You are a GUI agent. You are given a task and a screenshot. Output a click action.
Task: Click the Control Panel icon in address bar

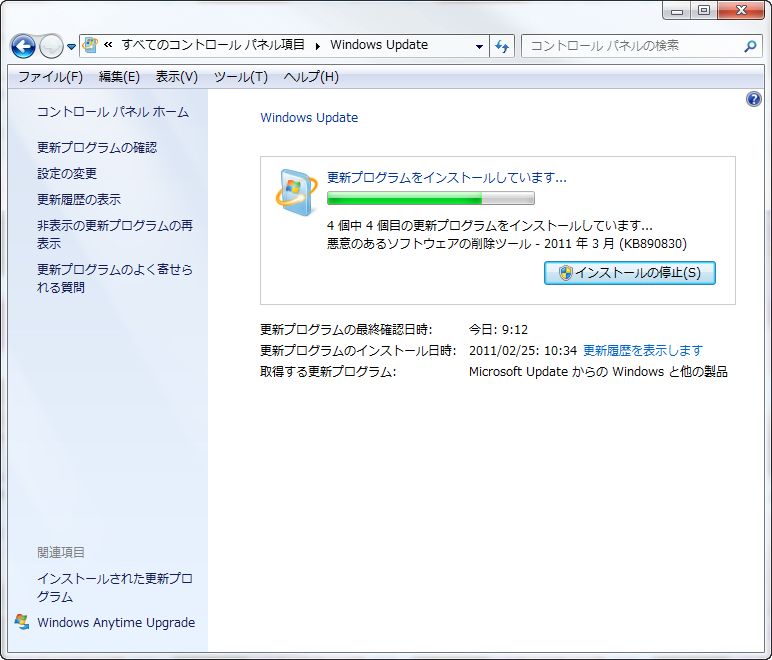(x=91, y=45)
